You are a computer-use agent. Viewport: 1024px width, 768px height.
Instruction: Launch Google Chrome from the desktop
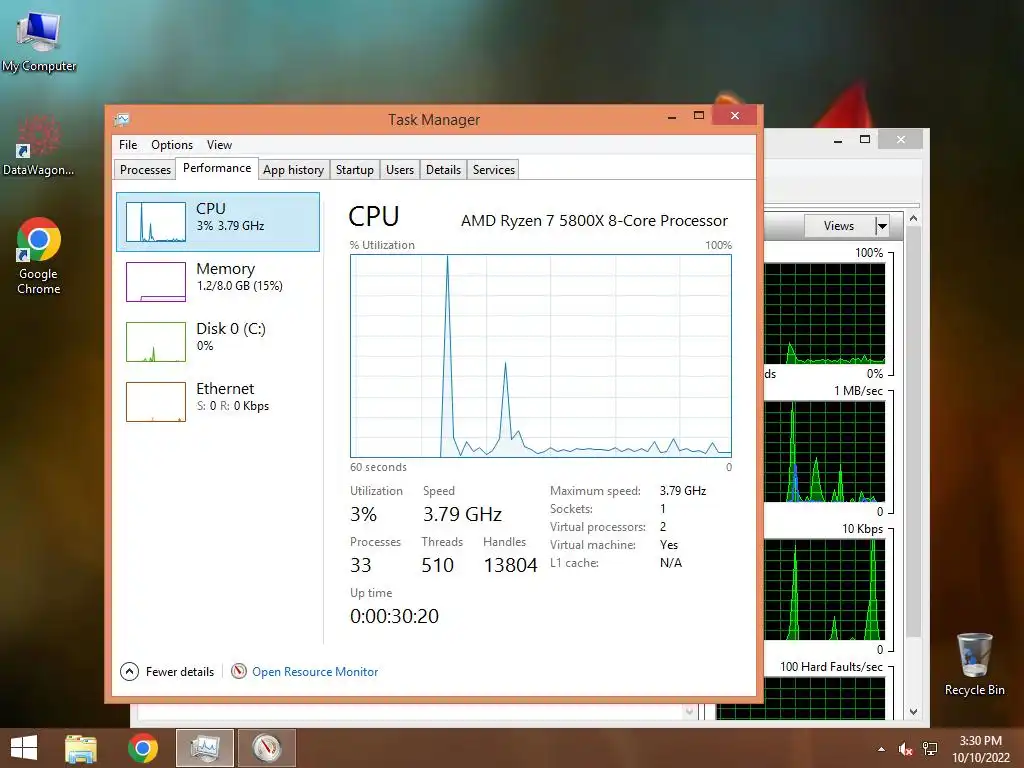point(39,256)
